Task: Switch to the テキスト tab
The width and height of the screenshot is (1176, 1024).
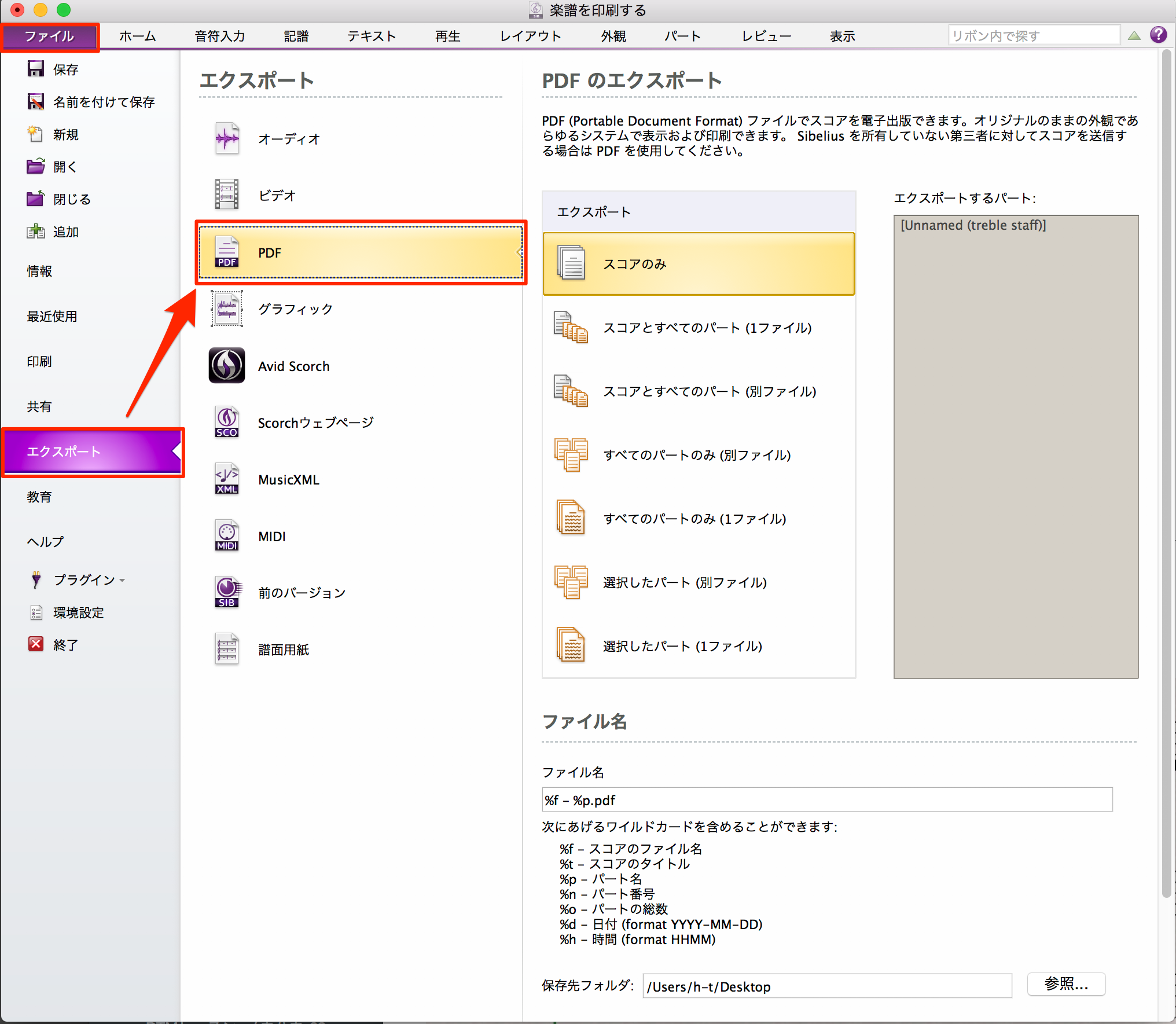Action: pyautogui.click(x=372, y=36)
